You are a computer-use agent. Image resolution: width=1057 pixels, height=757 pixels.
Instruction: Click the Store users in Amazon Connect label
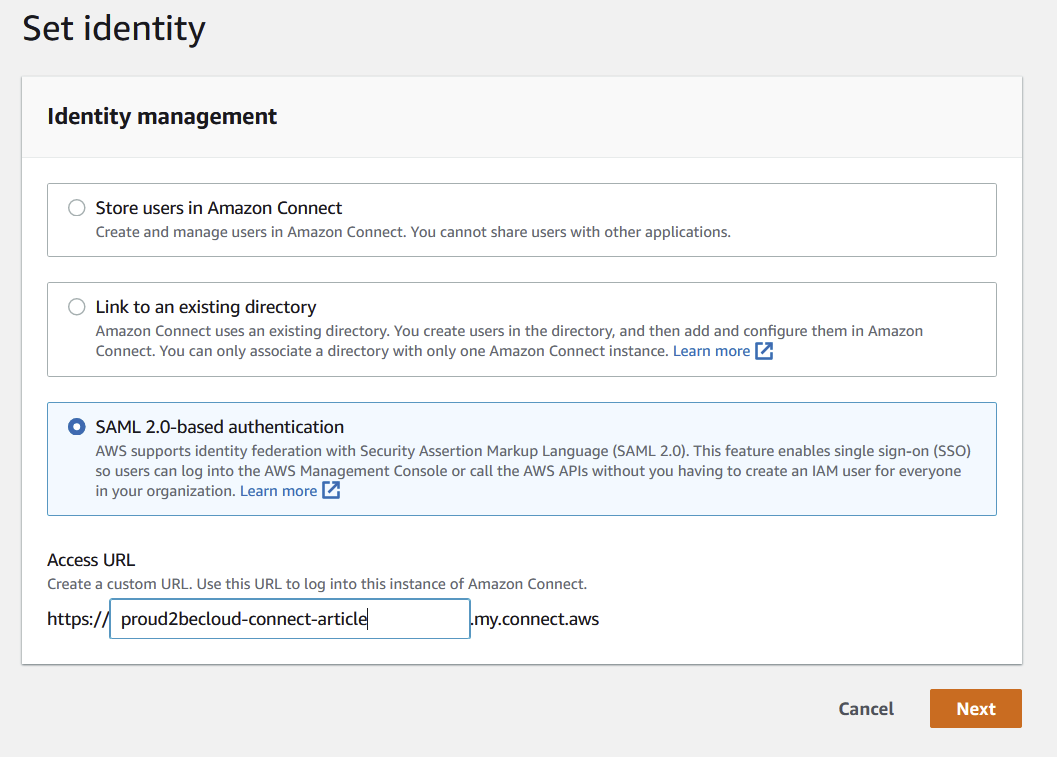(x=218, y=208)
